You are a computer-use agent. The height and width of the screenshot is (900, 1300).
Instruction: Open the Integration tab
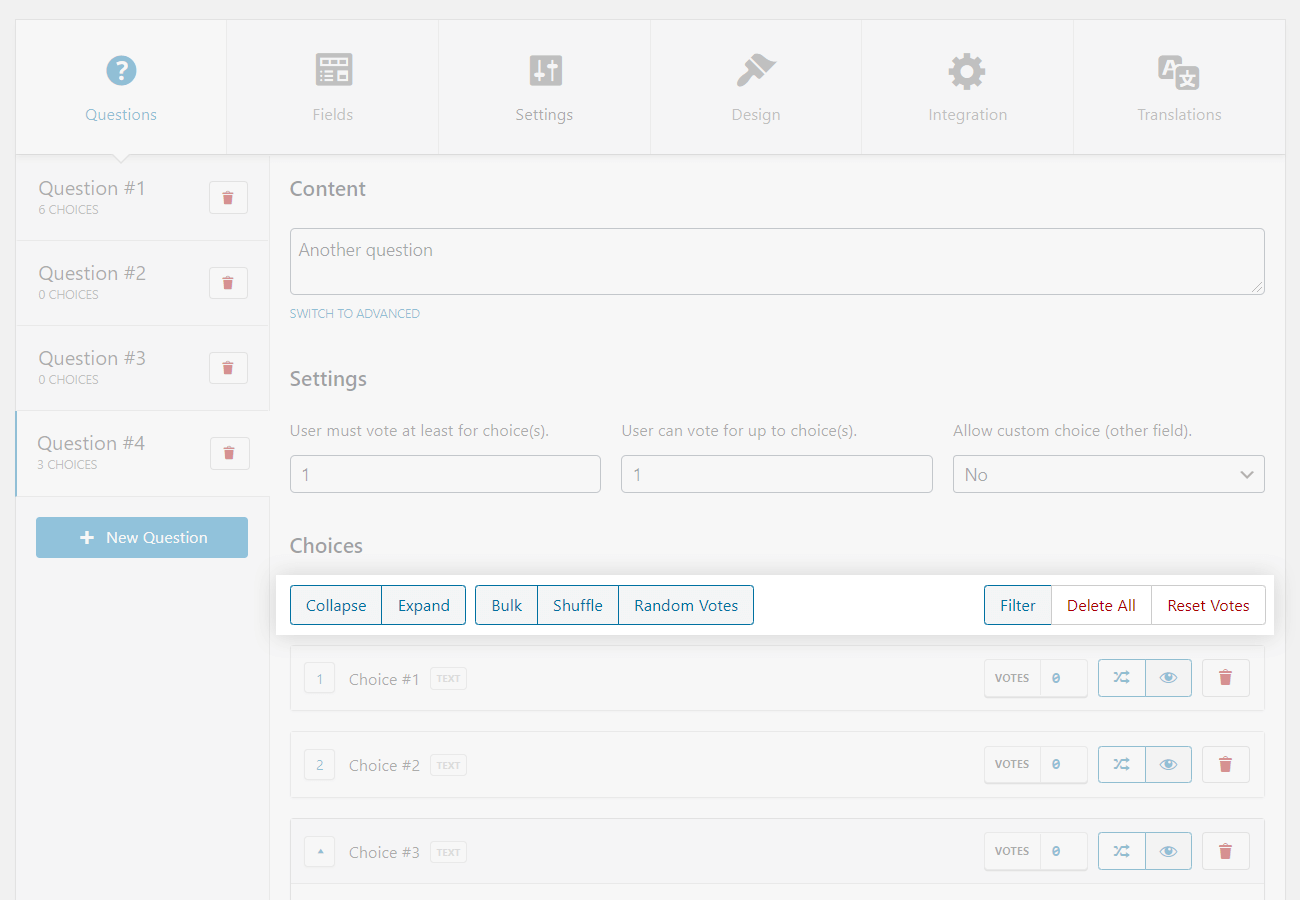[x=967, y=87]
